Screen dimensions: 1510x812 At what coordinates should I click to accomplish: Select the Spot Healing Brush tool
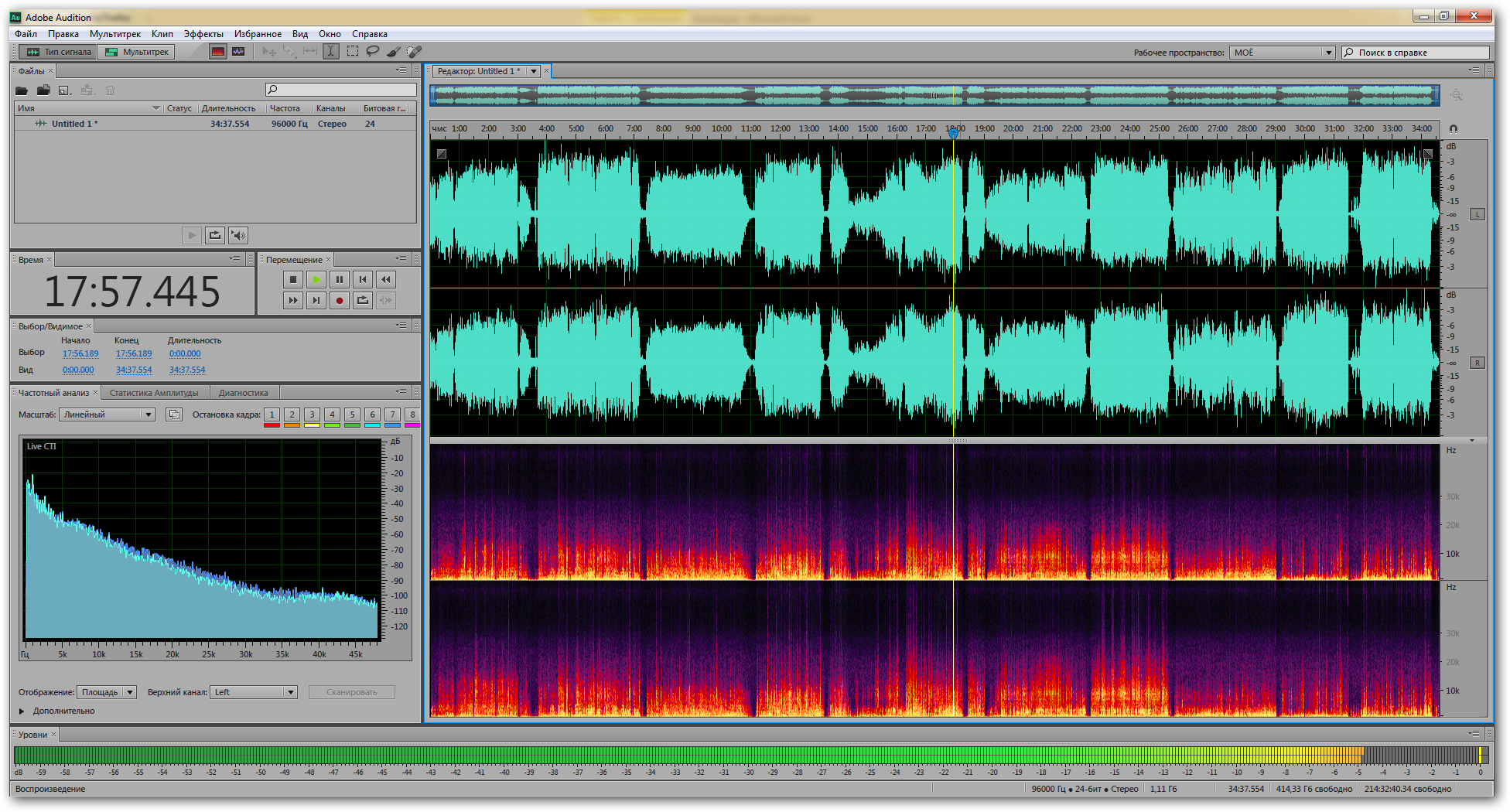pos(415,52)
